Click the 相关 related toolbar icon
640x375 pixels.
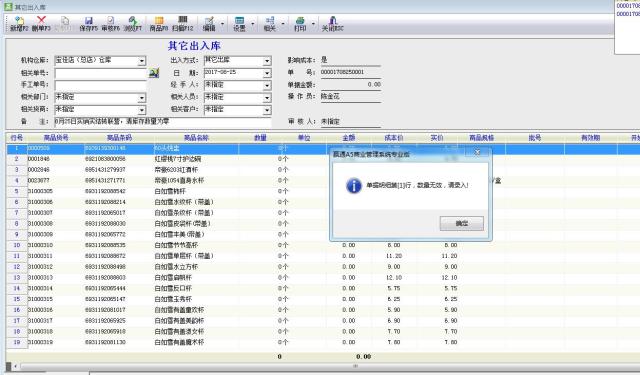269,20
